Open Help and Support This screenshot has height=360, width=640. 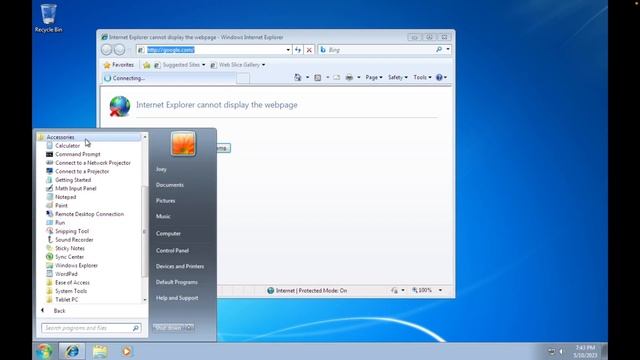pyautogui.click(x=177, y=298)
